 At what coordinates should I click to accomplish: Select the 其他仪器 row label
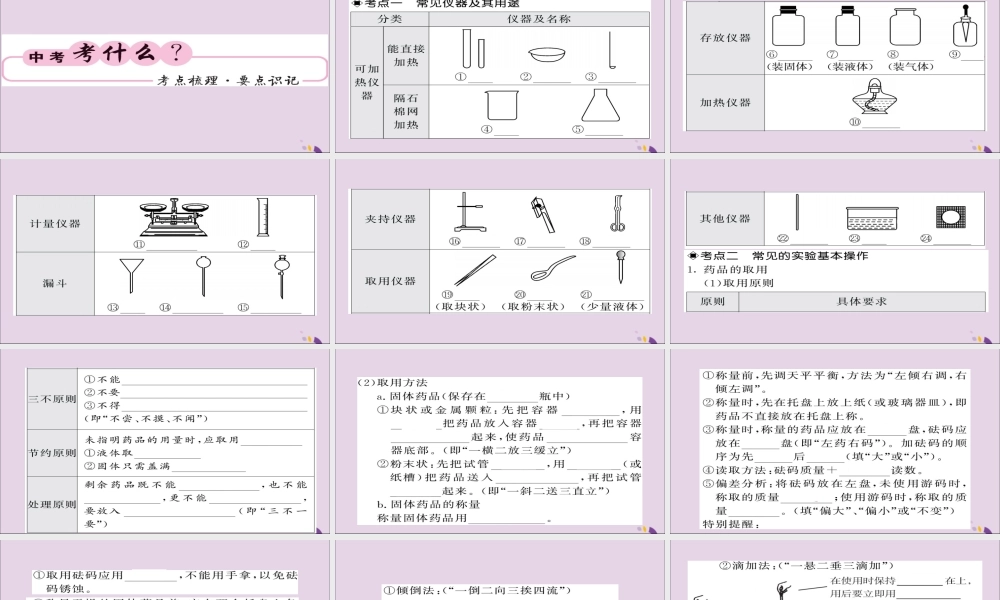coord(725,219)
